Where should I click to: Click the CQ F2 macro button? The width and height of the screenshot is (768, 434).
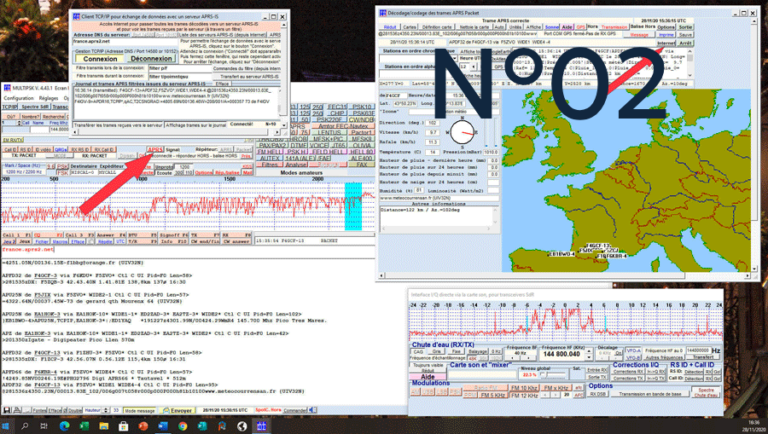(48, 235)
